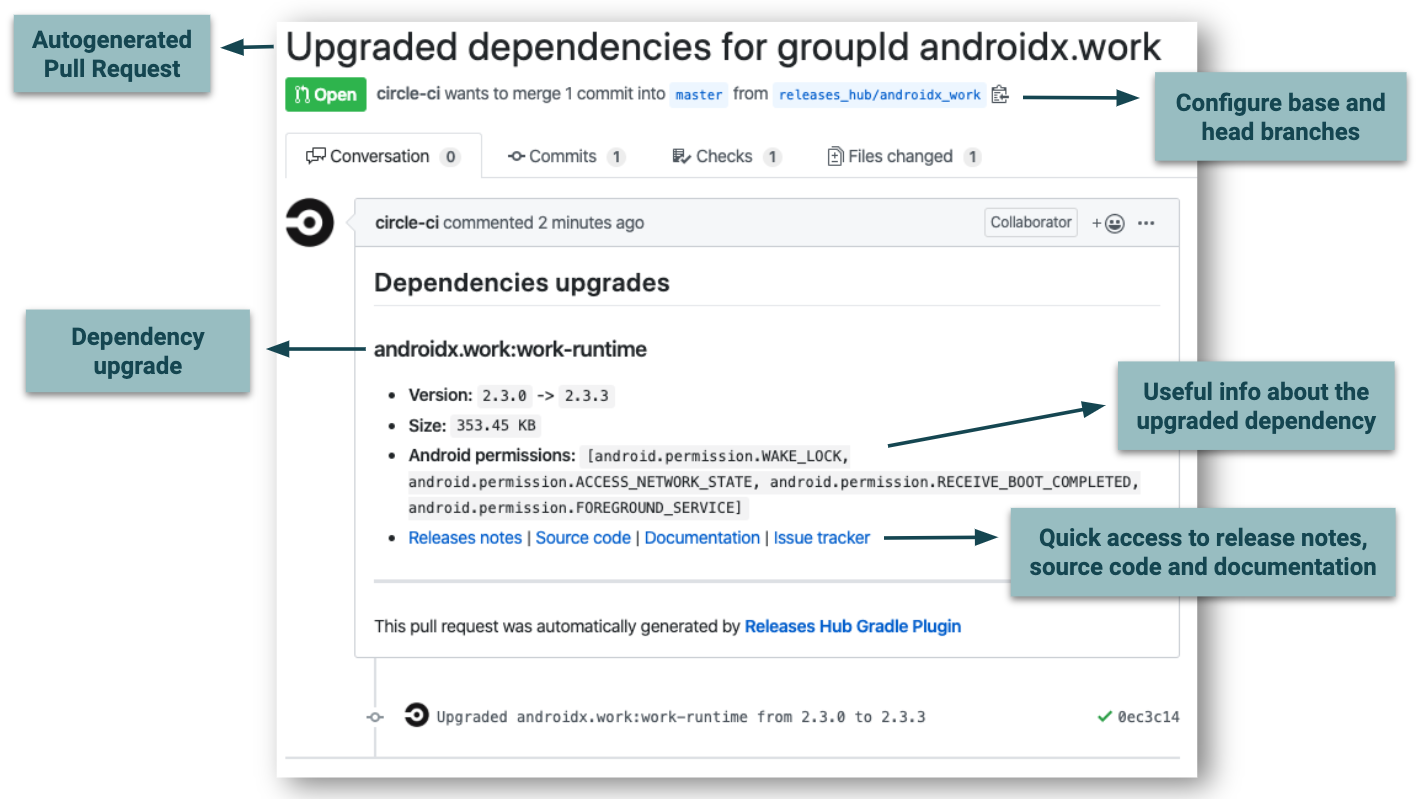Viewport: 1419px width, 799px height.
Task: Click the size value 353.45 KB
Action: [496, 426]
